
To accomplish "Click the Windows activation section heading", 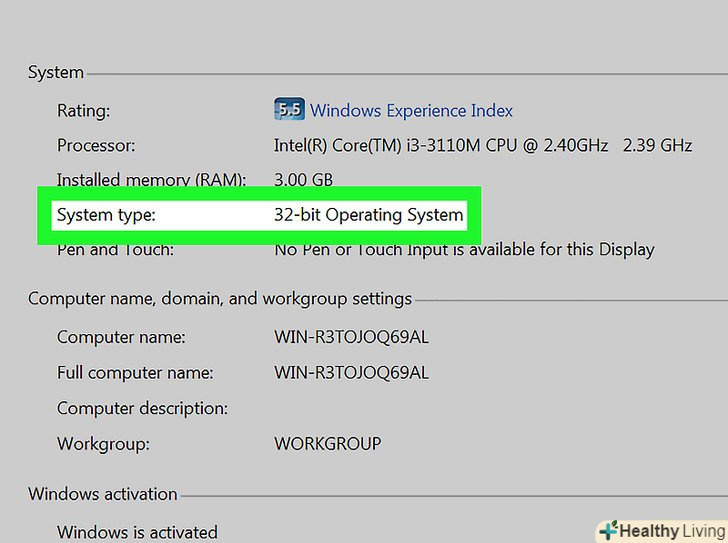I will [102, 493].
